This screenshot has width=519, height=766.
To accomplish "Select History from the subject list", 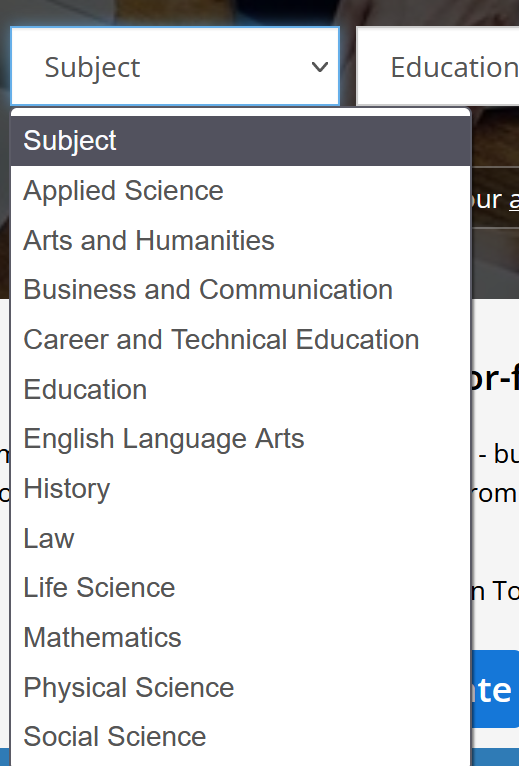I will click(x=240, y=489).
